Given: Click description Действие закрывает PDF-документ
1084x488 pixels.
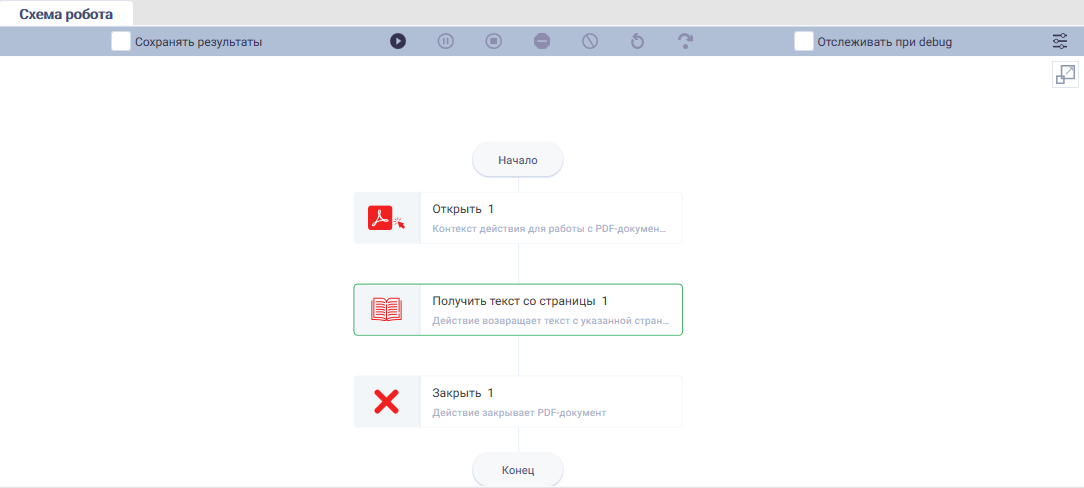Looking at the screenshot, I should 519,413.
